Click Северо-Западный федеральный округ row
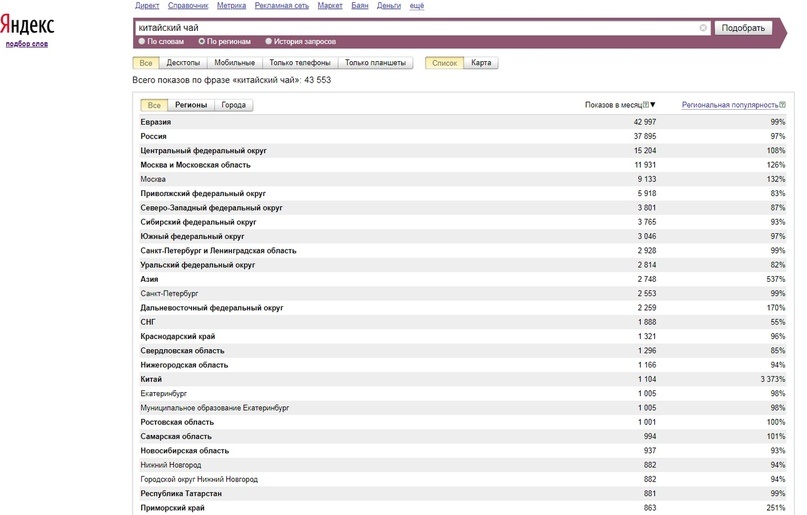Viewport: 807px width, 515px height. pyautogui.click(x=463, y=208)
